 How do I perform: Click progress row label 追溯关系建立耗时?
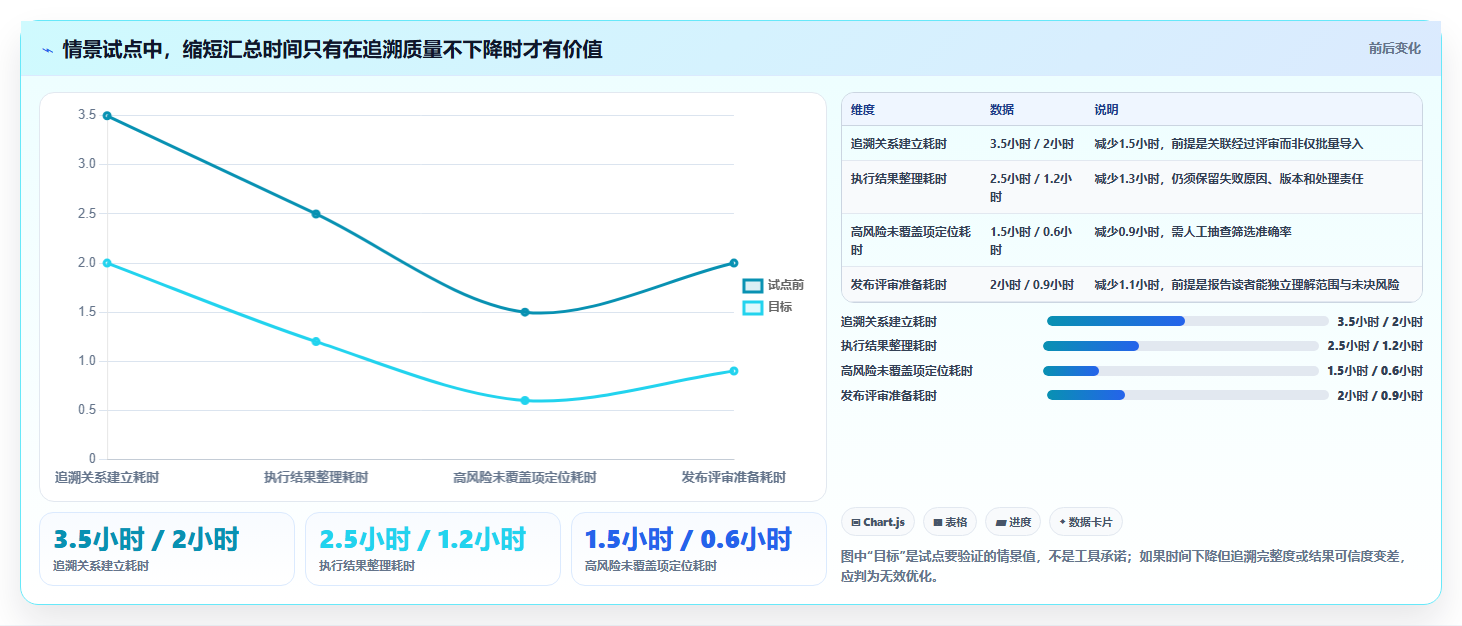[x=889, y=322]
